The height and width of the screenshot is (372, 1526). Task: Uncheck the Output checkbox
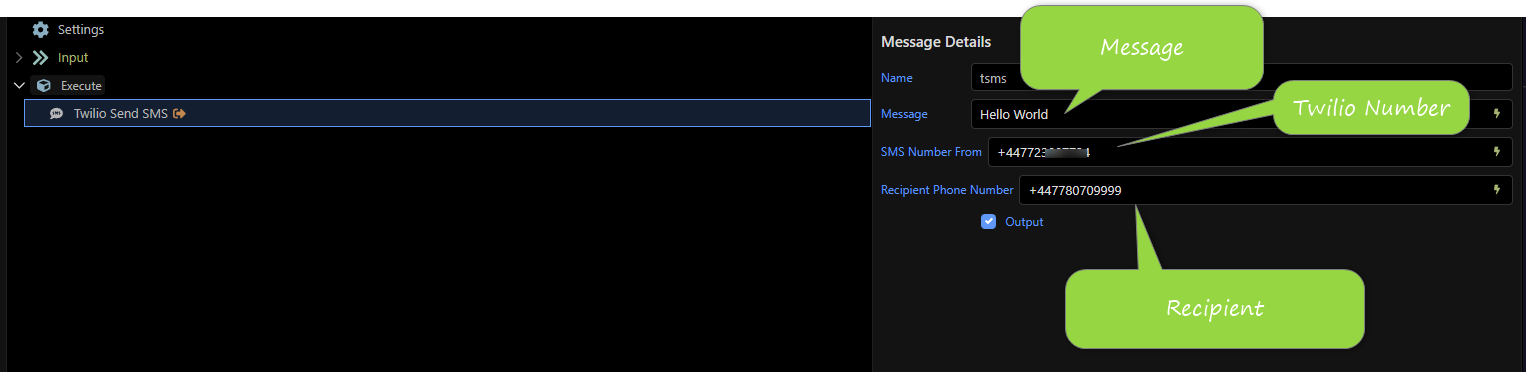coord(989,222)
